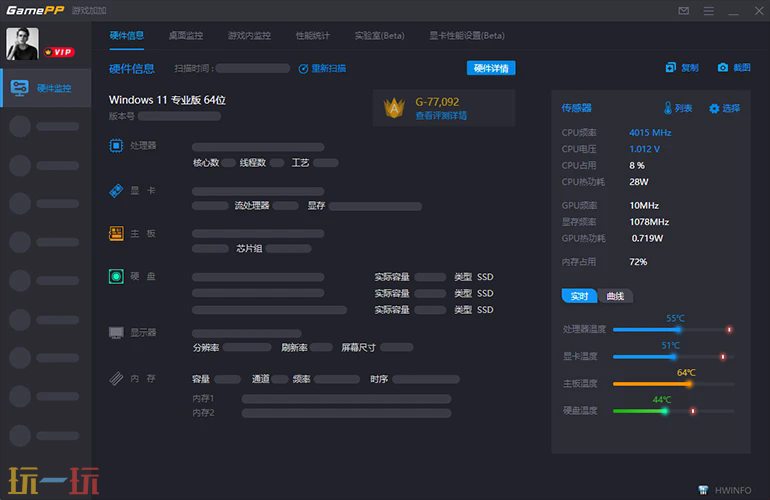Click the 硬盘温度 slider handle at 44℃
770x500 pixels.
point(664,411)
